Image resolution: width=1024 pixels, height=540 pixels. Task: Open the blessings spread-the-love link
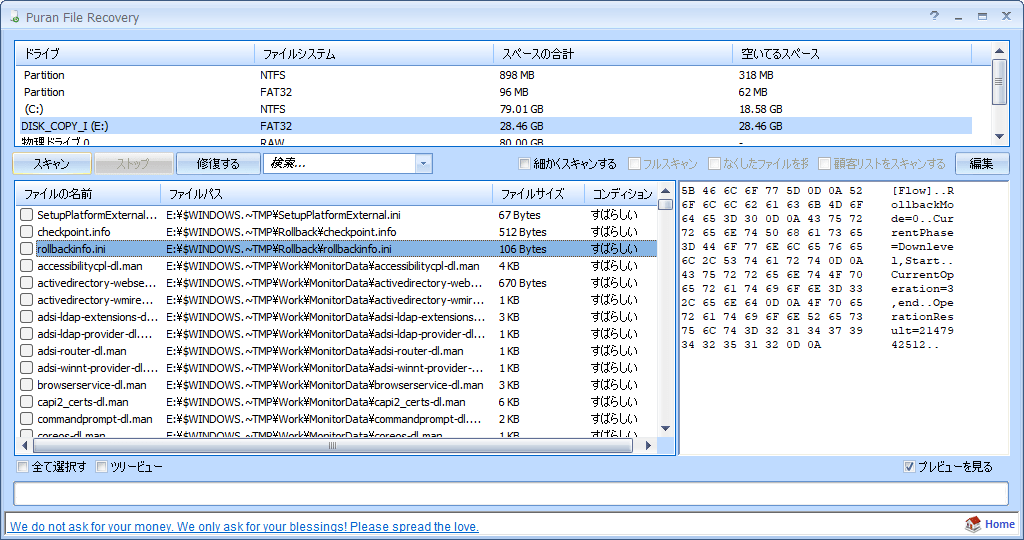pos(244,526)
